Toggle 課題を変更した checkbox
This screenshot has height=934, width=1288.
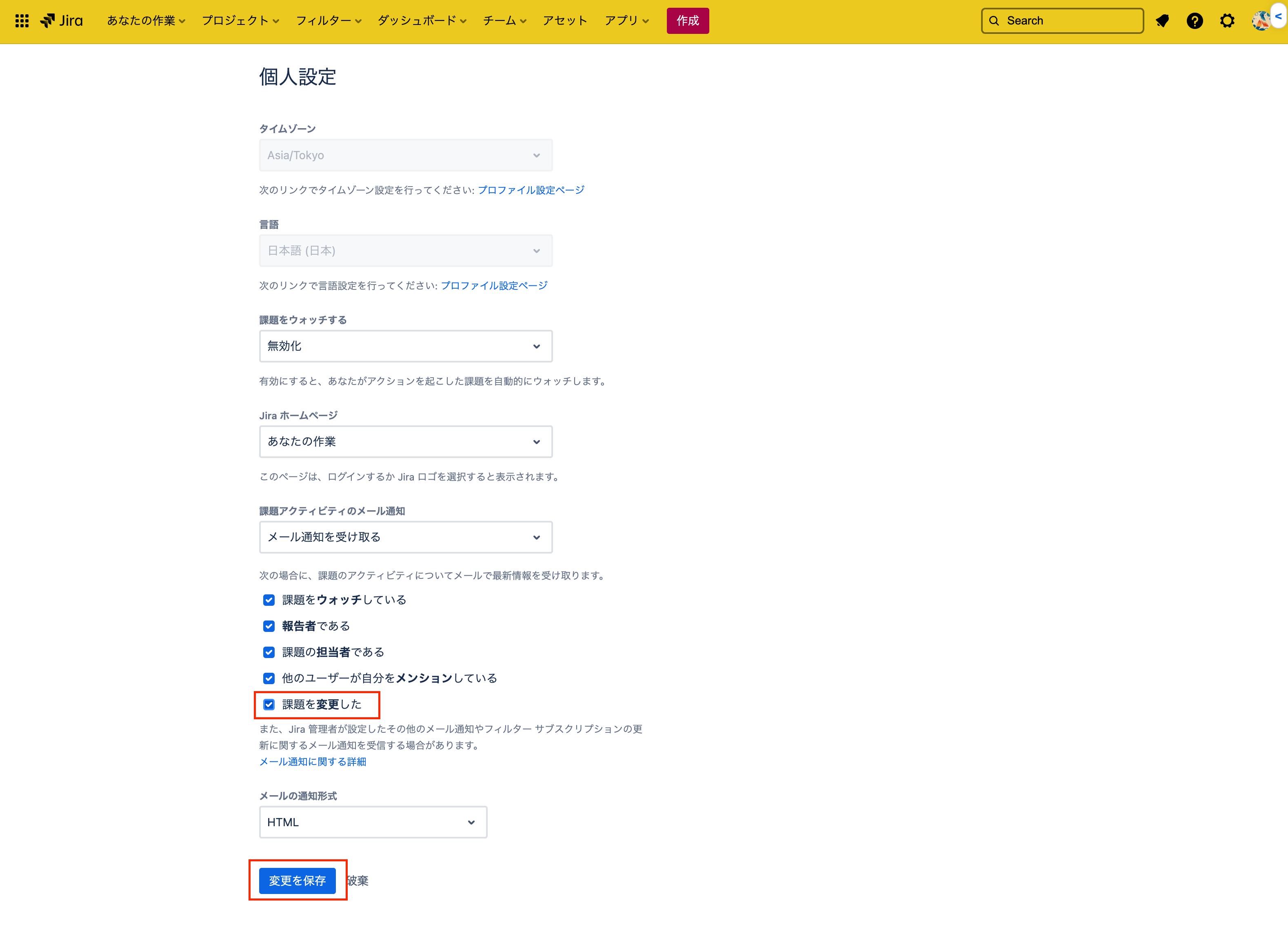tap(269, 705)
